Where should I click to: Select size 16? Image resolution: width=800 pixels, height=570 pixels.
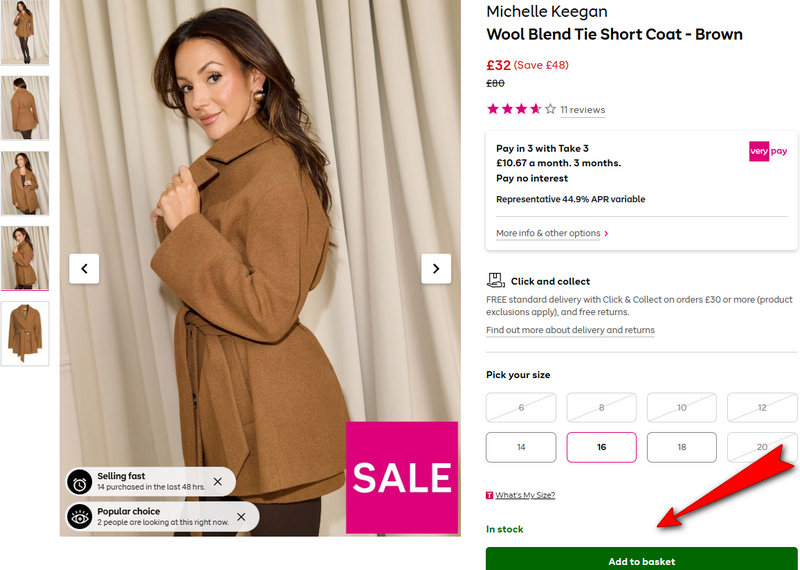click(601, 447)
